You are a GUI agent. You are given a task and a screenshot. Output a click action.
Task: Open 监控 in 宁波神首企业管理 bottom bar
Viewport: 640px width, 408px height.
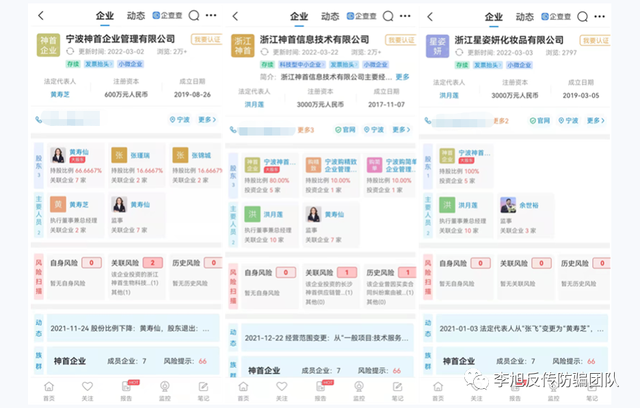click(165, 391)
